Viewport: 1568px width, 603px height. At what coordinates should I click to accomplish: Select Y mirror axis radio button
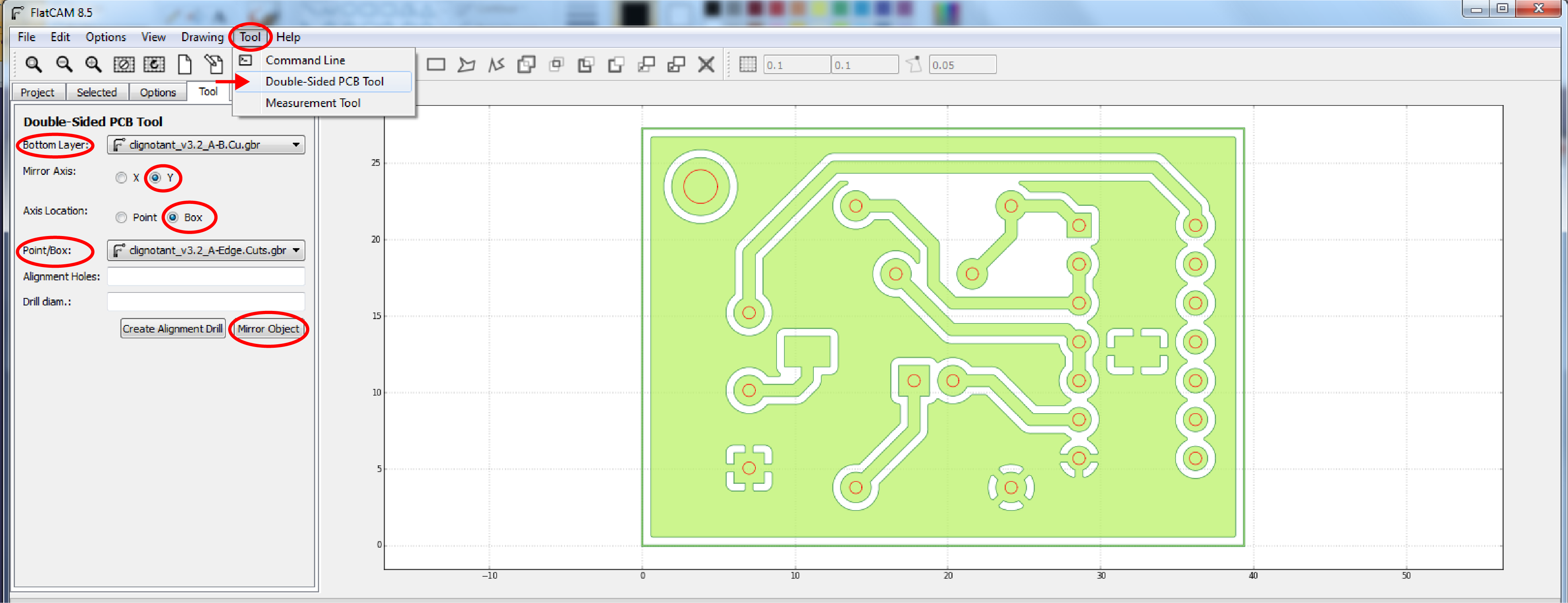click(x=156, y=178)
